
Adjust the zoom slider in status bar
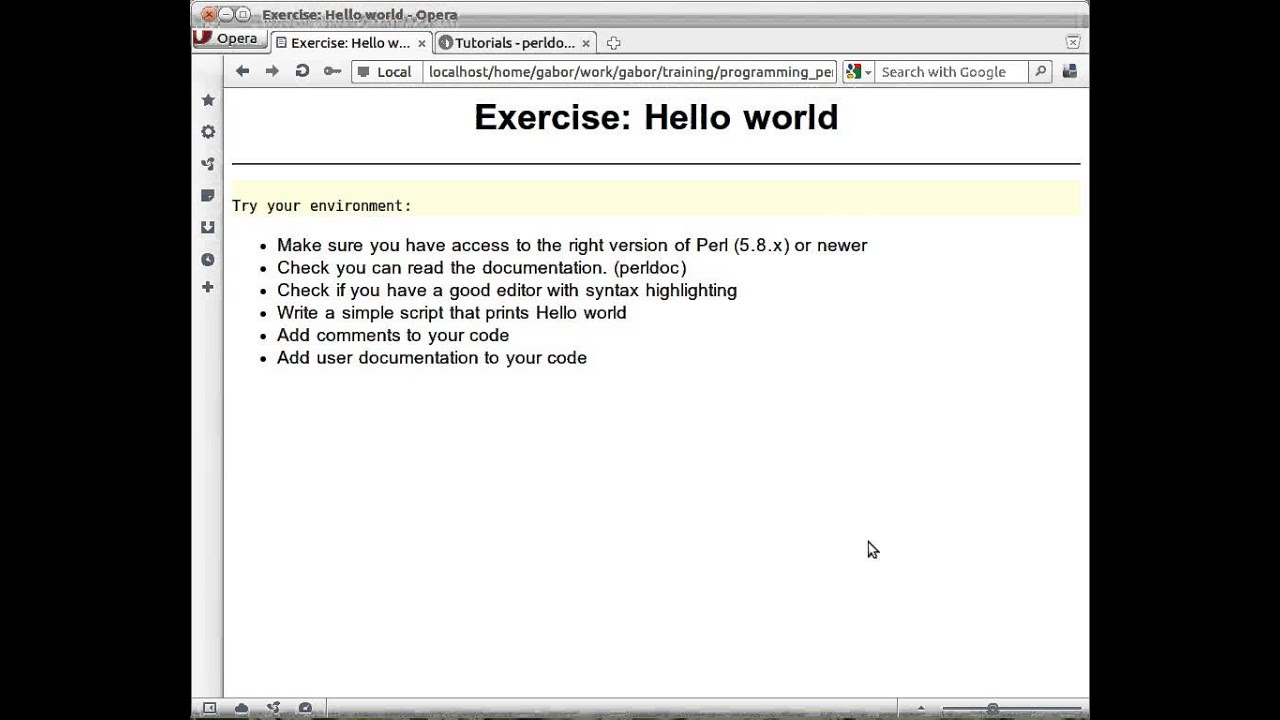pyautogui.click(x=1011, y=709)
